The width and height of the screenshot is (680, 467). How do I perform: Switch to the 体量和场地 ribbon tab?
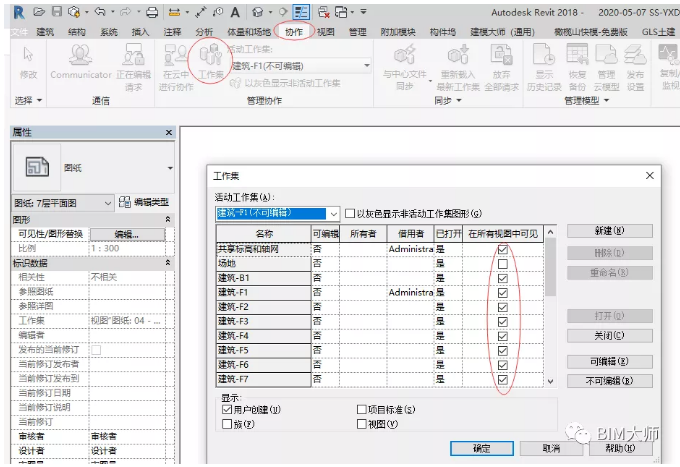click(x=249, y=32)
